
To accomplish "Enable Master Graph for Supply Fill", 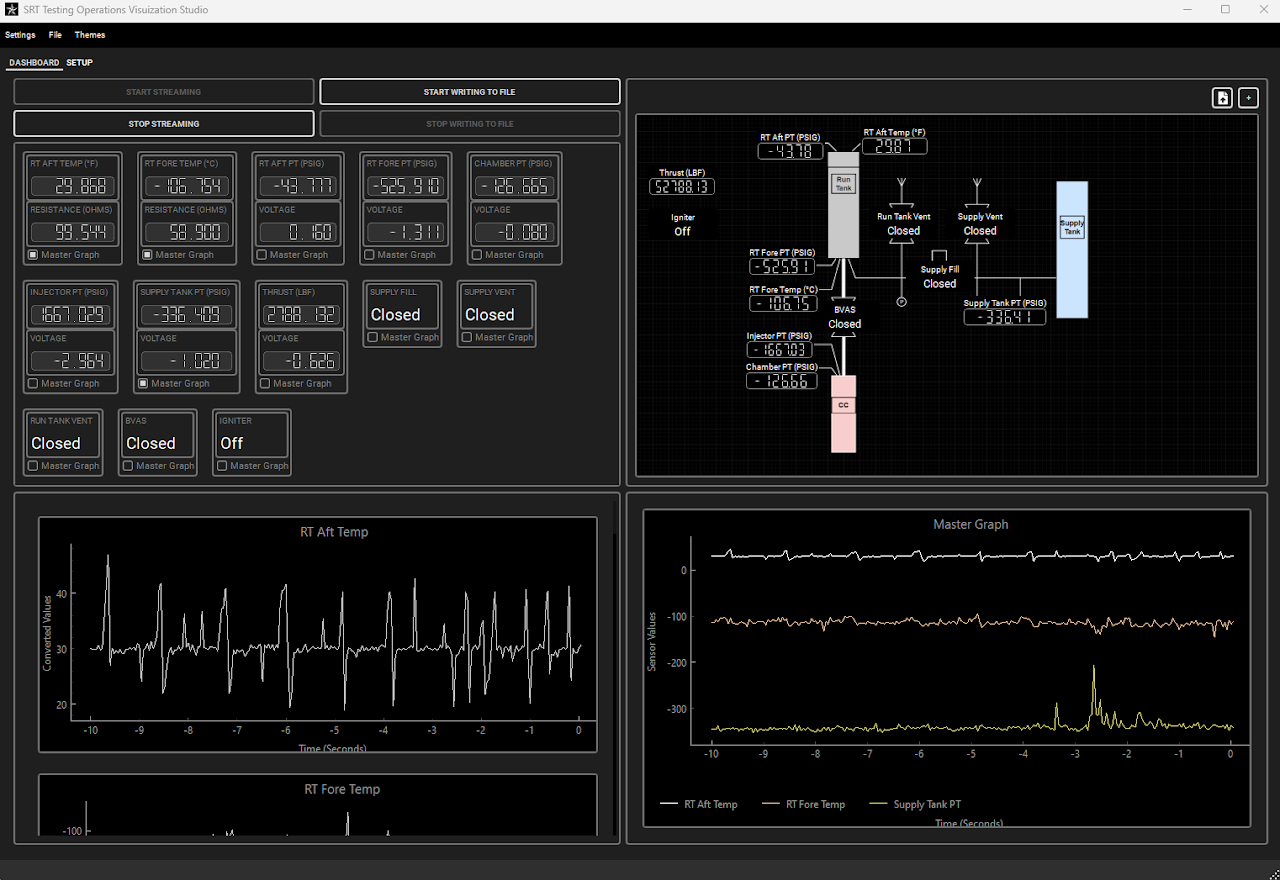I will pyautogui.click(x=372, y=338).
